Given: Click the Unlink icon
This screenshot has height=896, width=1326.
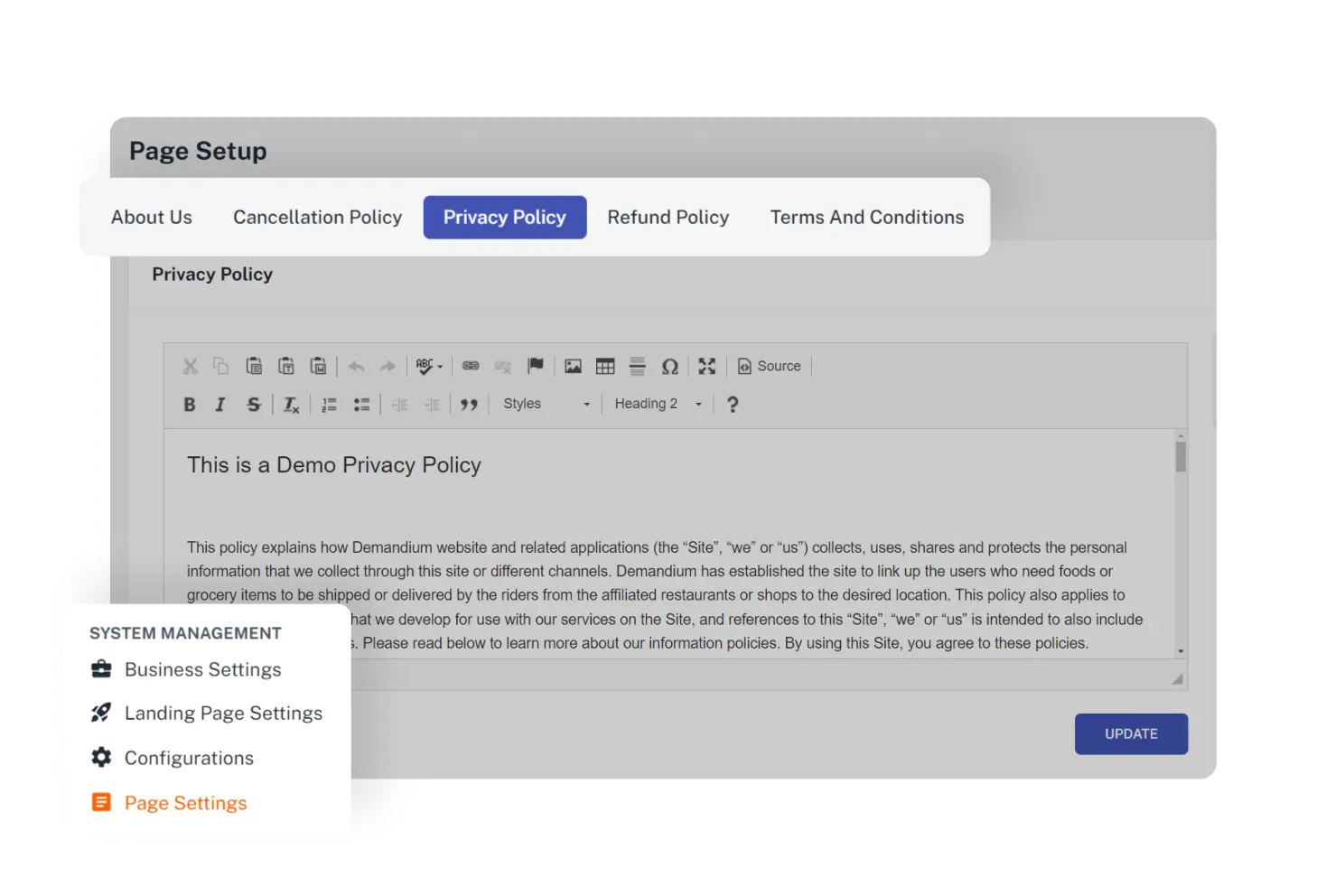Looking at the screenshot, I should pos(503,366).
